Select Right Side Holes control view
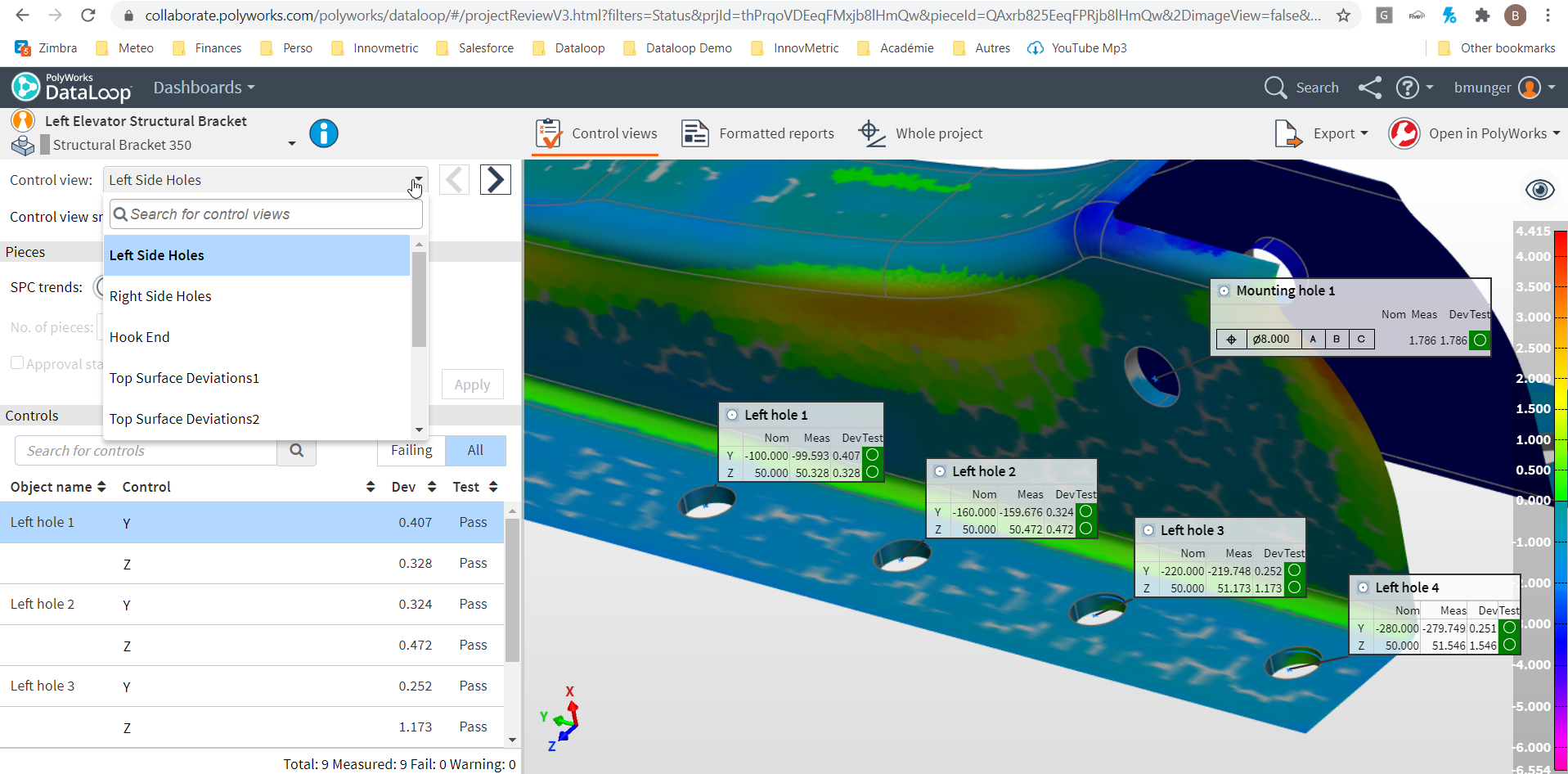 click(x=257, y=296)
